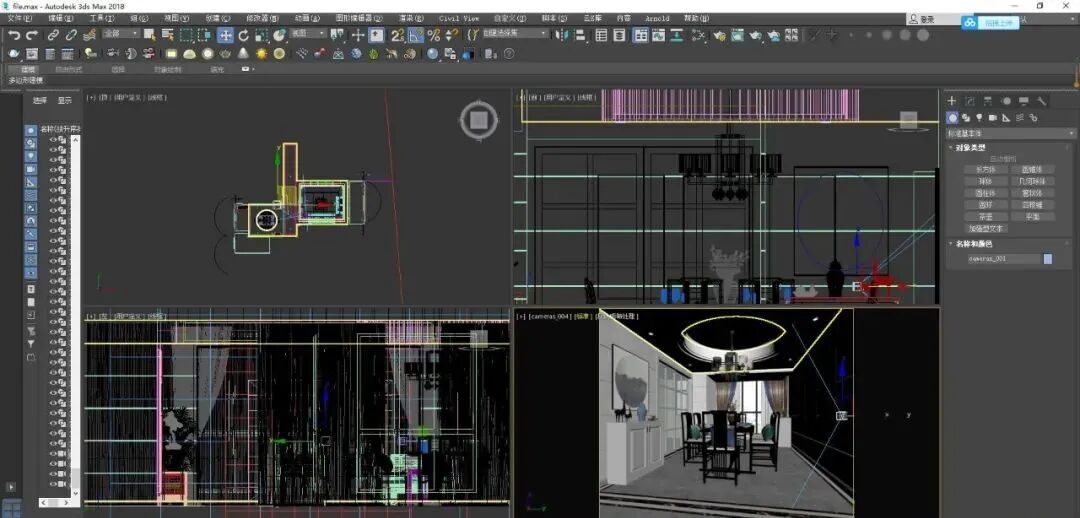The width and height of the screenshot is (1080, 518).
Task: Activate the Select and Move tool
Action: tap(225, 35)
